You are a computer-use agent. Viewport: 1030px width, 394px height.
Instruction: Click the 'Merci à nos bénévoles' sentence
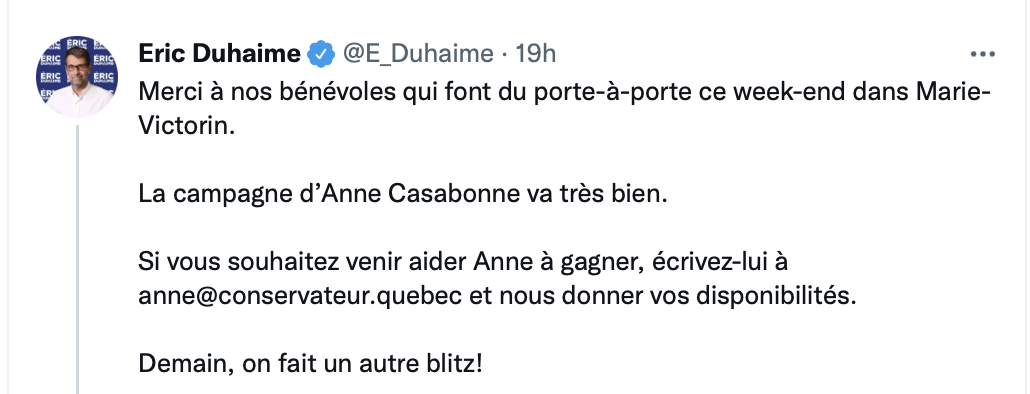click(564, 108)
